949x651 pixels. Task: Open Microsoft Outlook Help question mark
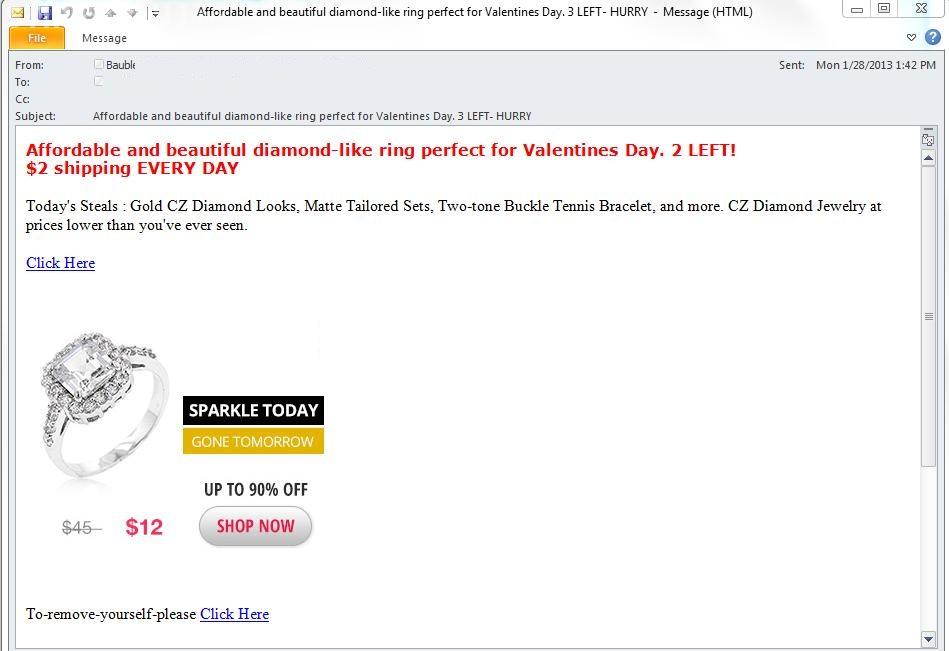point(932,37)
